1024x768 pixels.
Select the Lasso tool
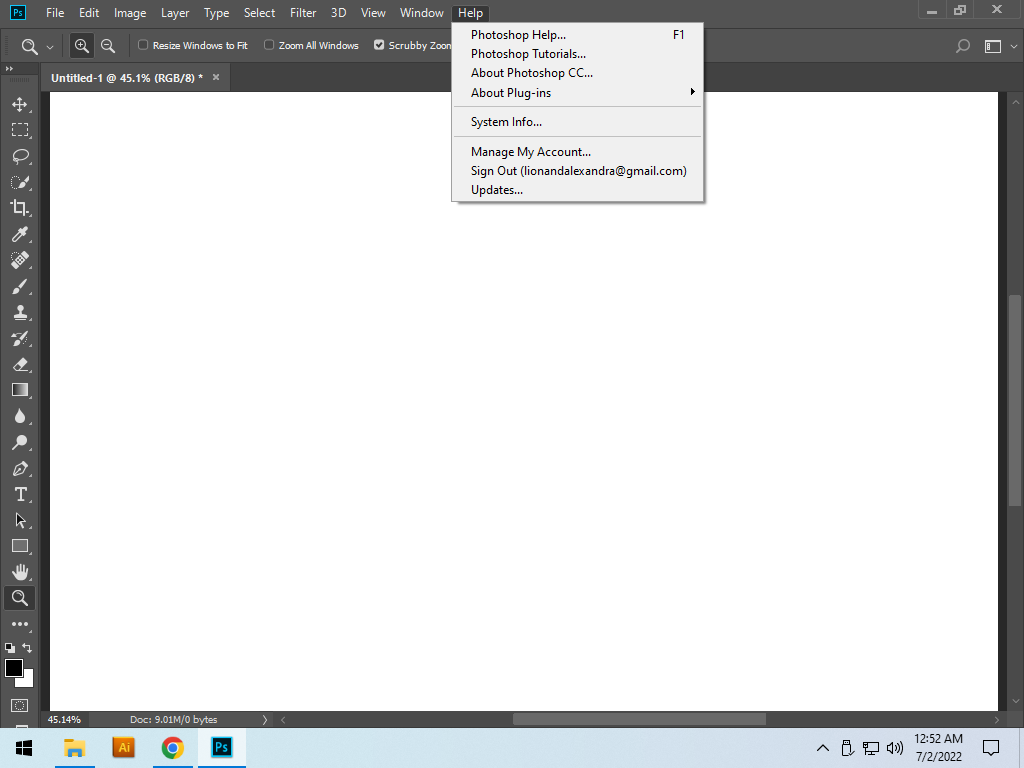point(20,155)
